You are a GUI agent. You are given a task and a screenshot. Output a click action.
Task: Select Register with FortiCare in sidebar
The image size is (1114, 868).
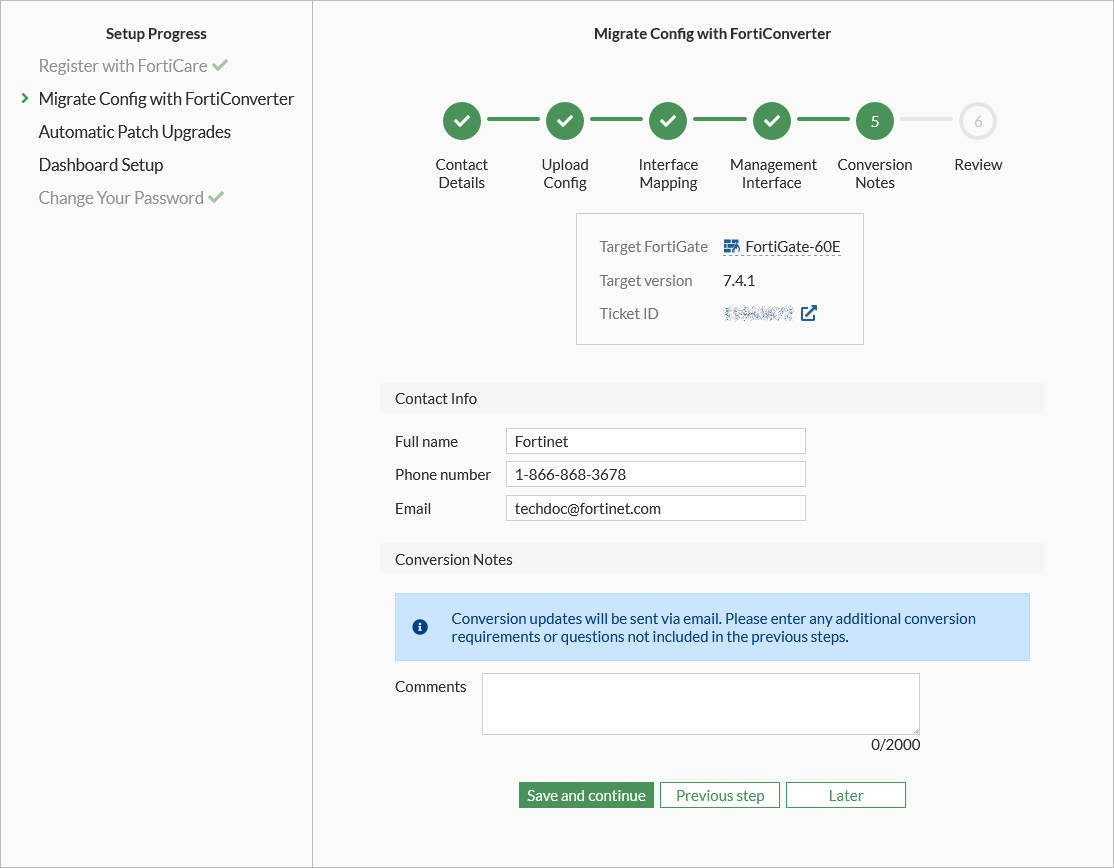[x=123, y=66]
